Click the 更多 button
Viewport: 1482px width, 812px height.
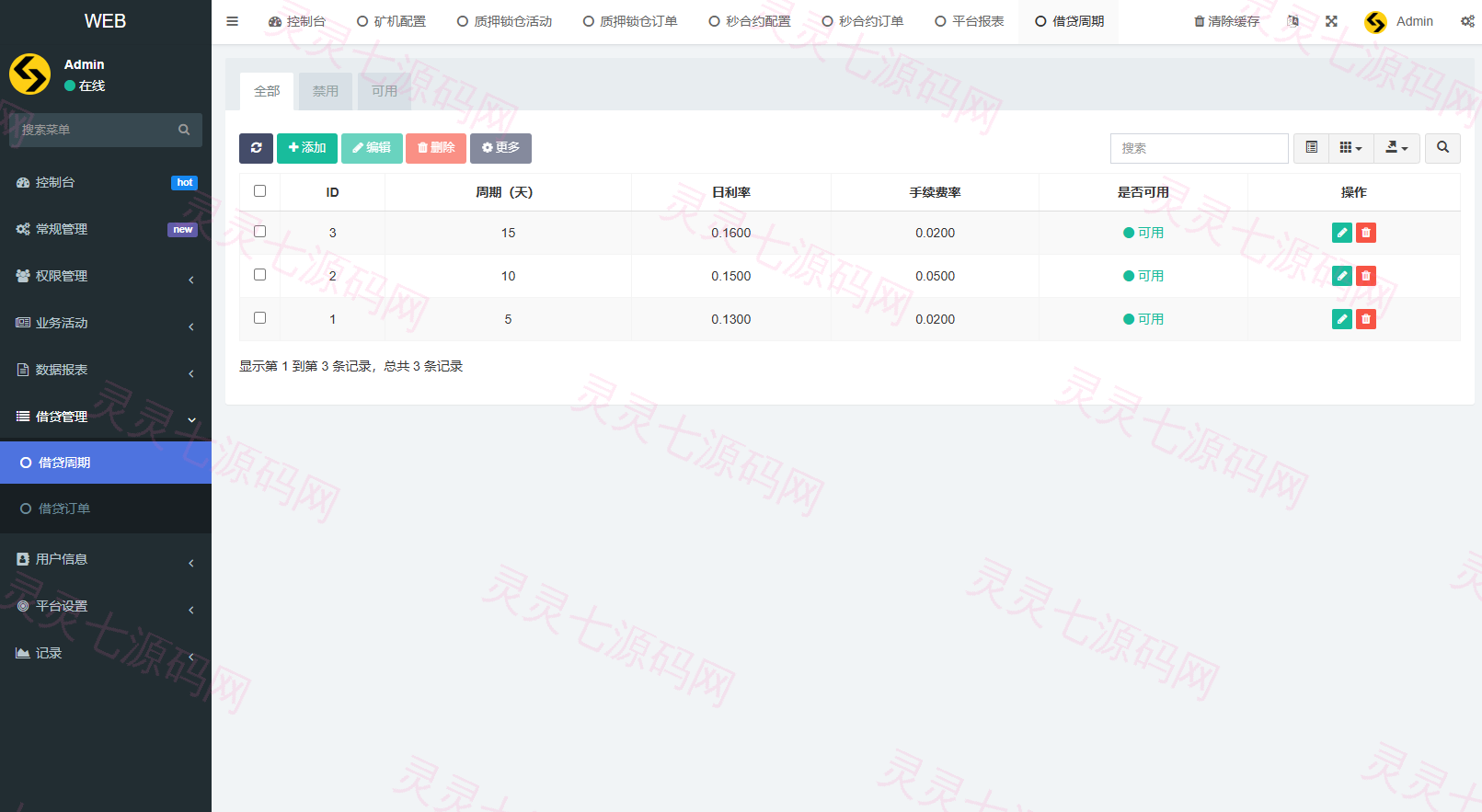(x=500, y=148)
